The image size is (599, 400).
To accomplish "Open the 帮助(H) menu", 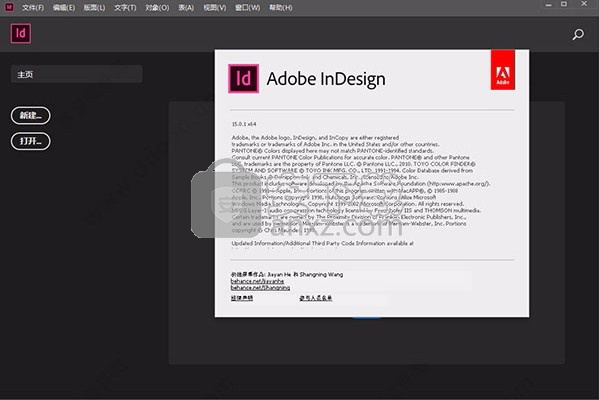I will (x=281, y=8).
